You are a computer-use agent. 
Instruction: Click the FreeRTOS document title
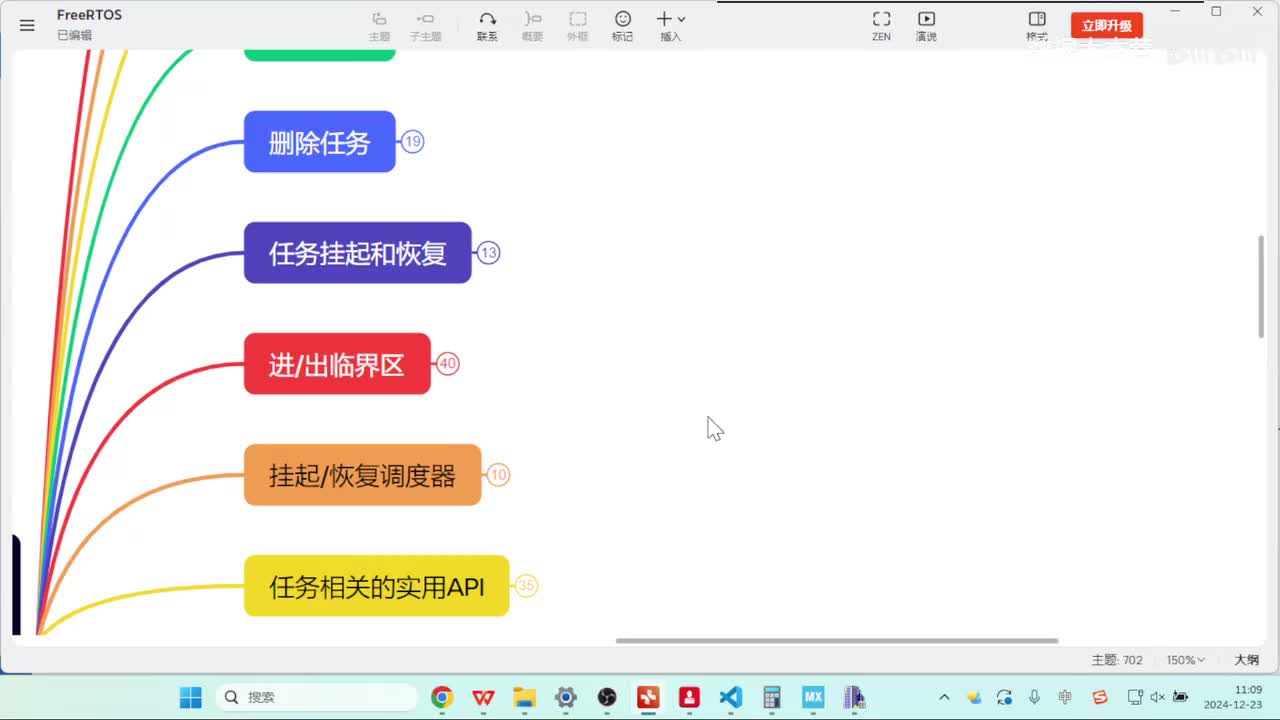pyautogui.click(x=89, y=15)
